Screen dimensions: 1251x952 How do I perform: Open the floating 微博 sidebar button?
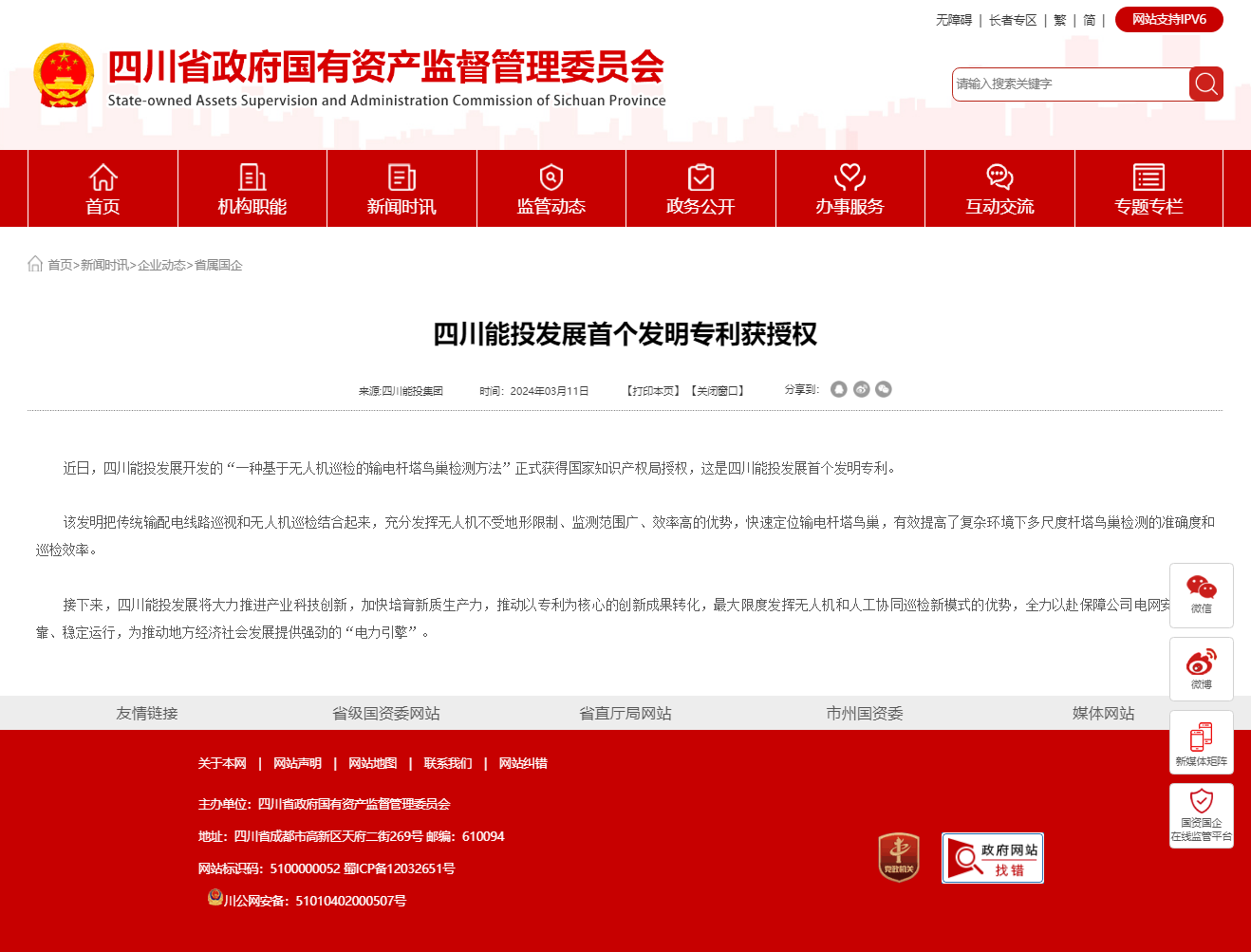click(x=1202, y=669)
